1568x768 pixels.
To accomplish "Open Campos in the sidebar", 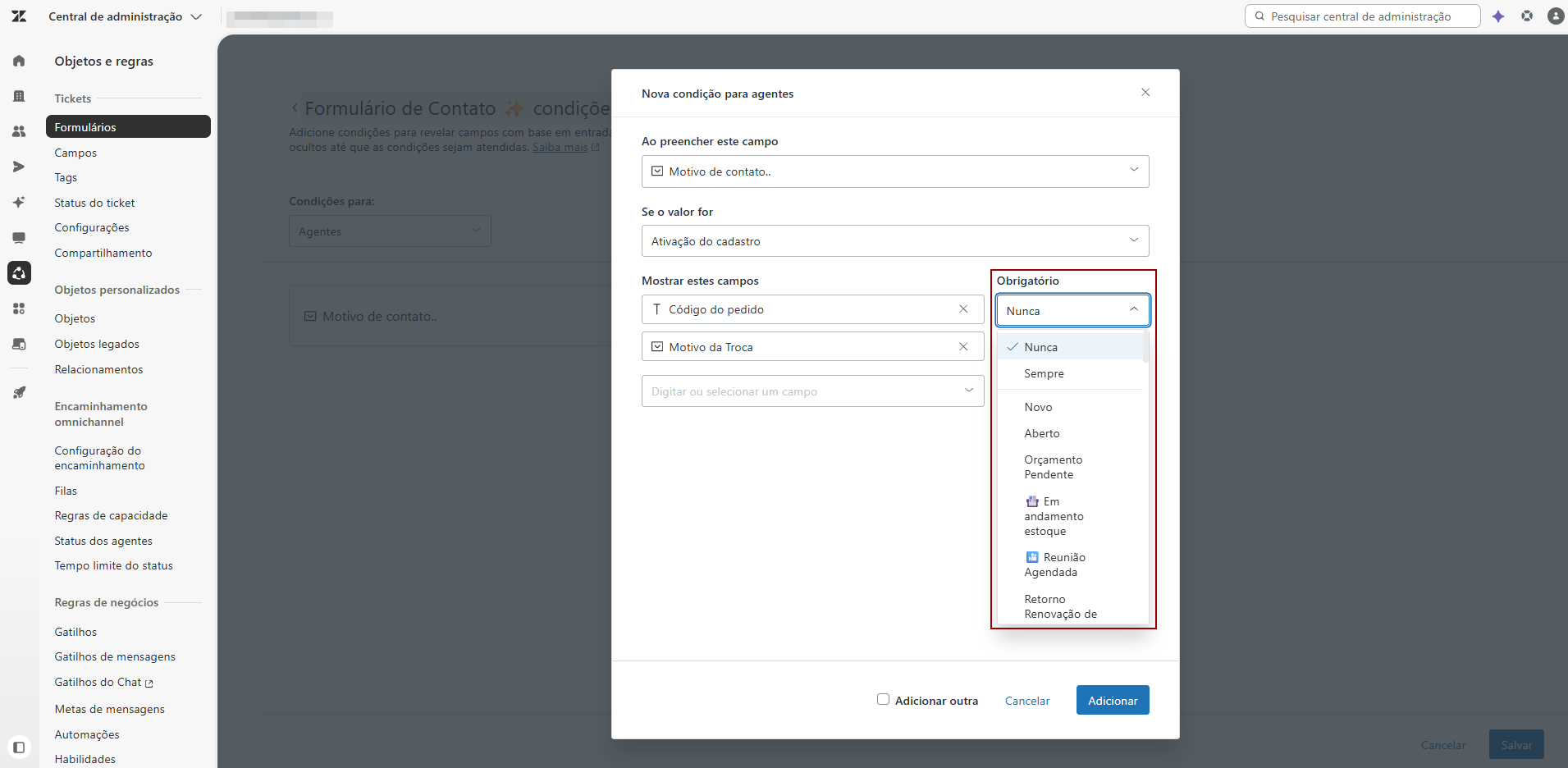I will pos(75,153).
